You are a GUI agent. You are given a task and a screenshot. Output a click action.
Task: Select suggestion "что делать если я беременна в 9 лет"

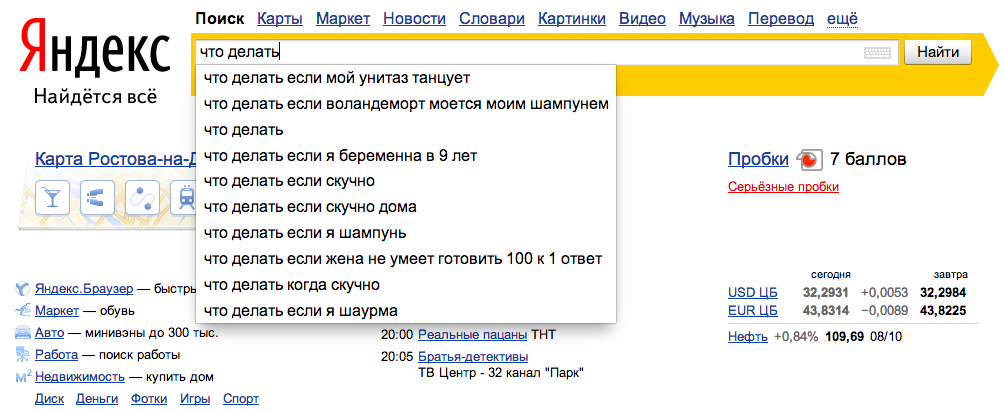406,156
